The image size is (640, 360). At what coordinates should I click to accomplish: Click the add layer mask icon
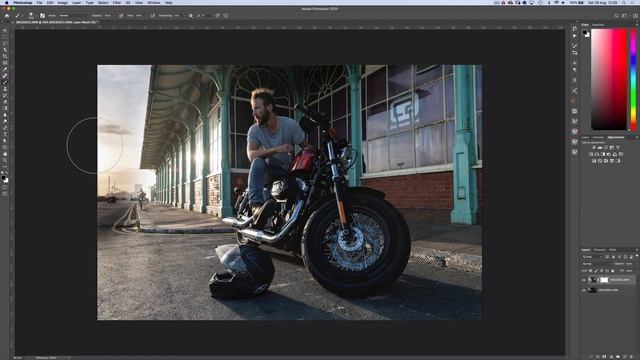tap(604, 356)
